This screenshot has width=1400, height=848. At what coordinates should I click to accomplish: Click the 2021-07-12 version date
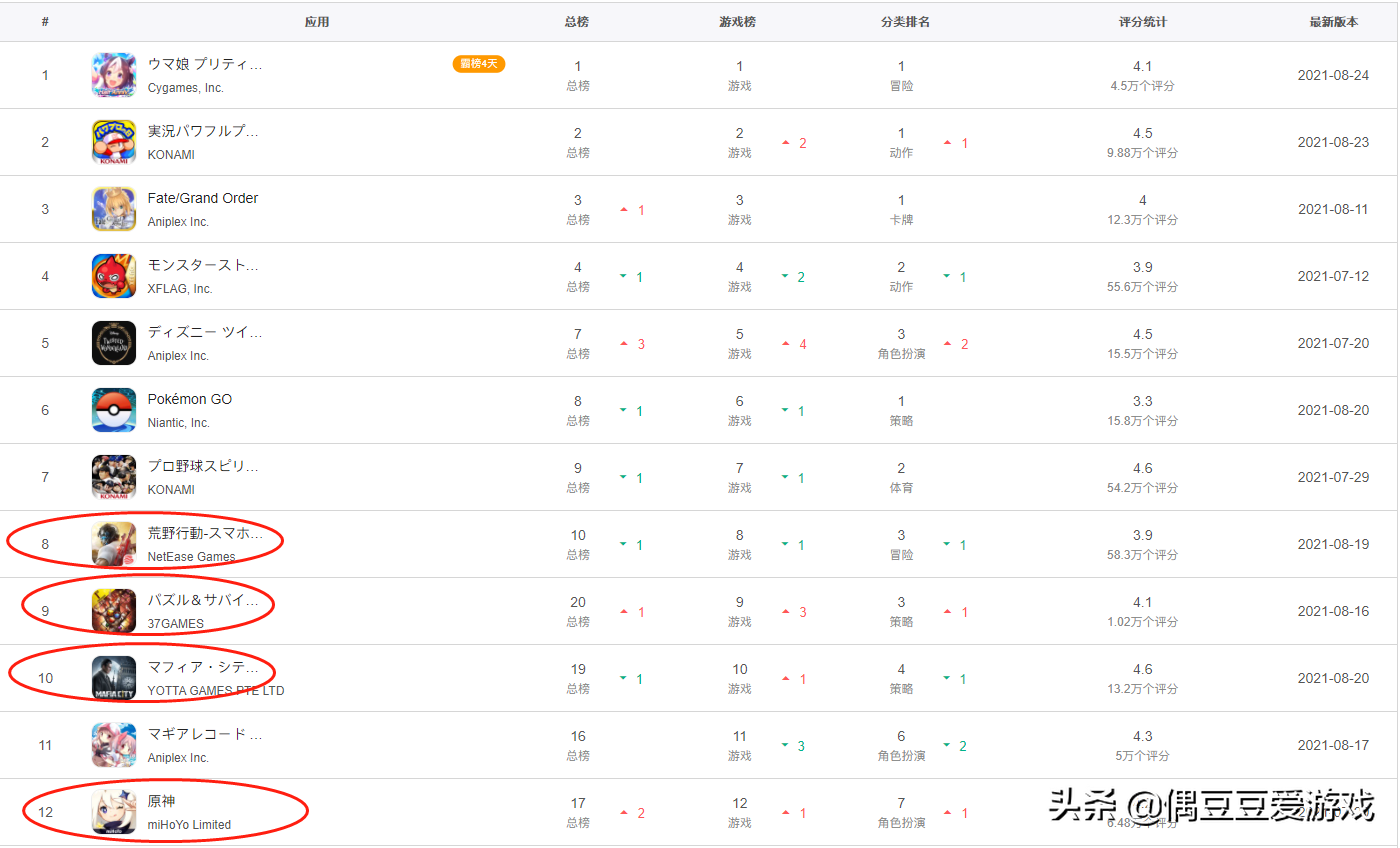click(1334, 276)
